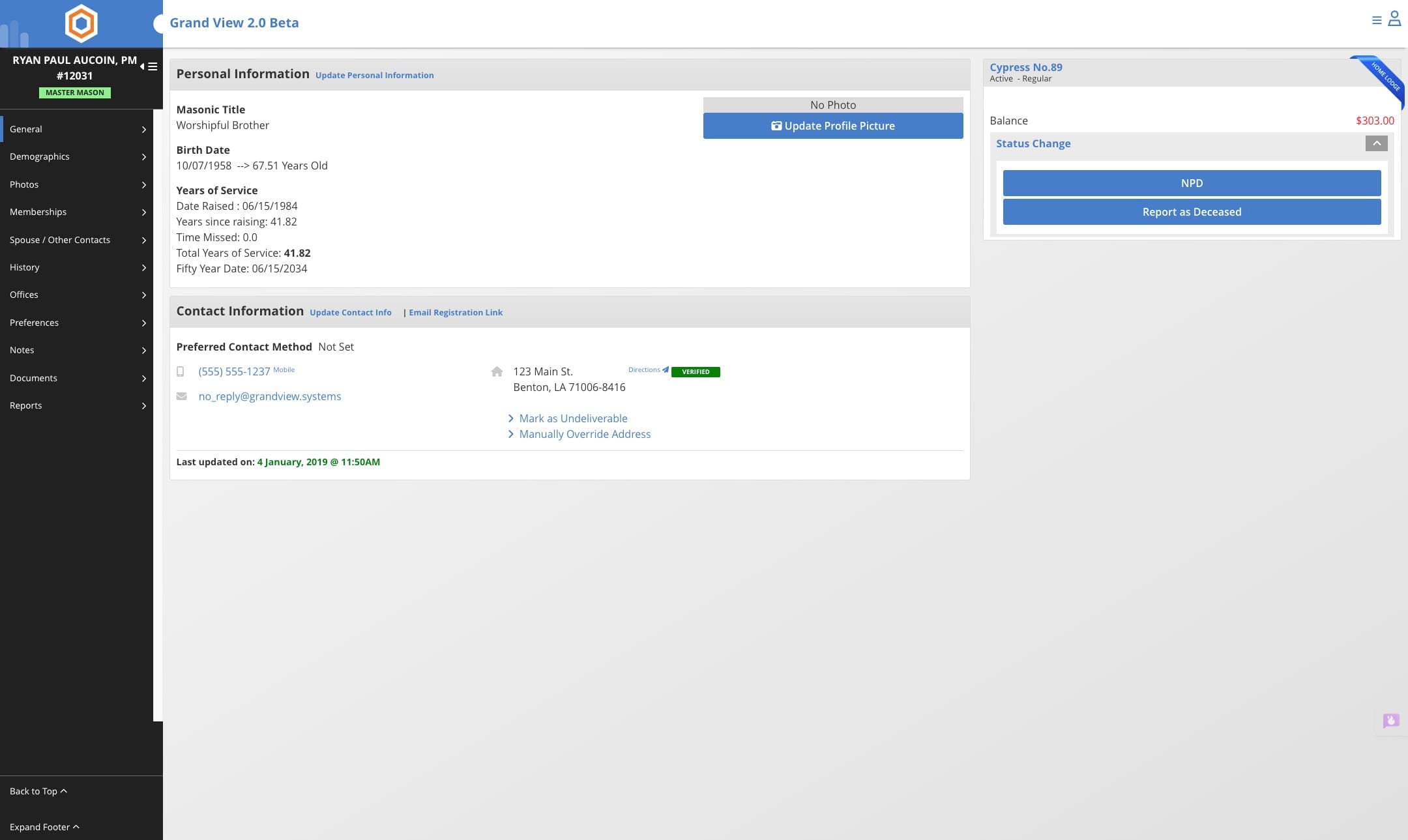The height and width of the screenshot is (840, 1408).
Task: Click the Cypress No.89 lodge link
Action: click(1025, 67)
